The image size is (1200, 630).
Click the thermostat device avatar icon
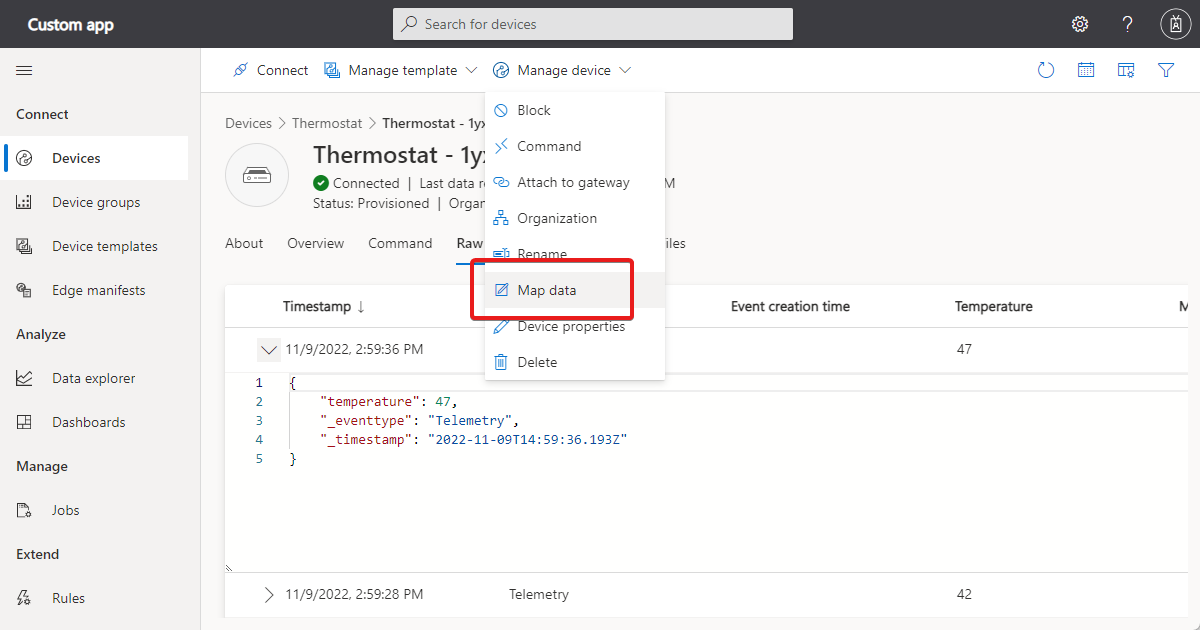[x=257, y=176]
